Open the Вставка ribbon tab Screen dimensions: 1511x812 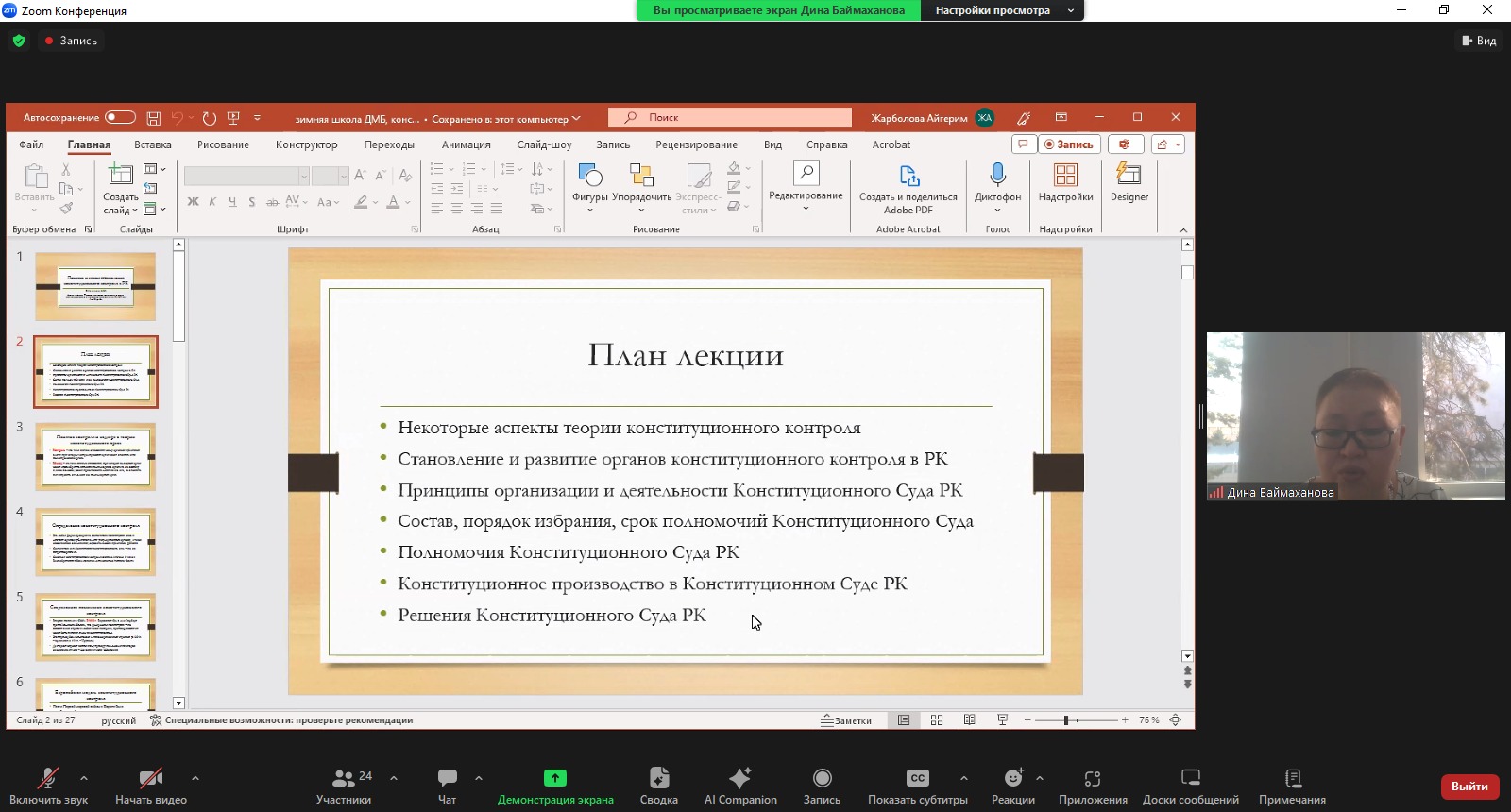coord(153,144)
